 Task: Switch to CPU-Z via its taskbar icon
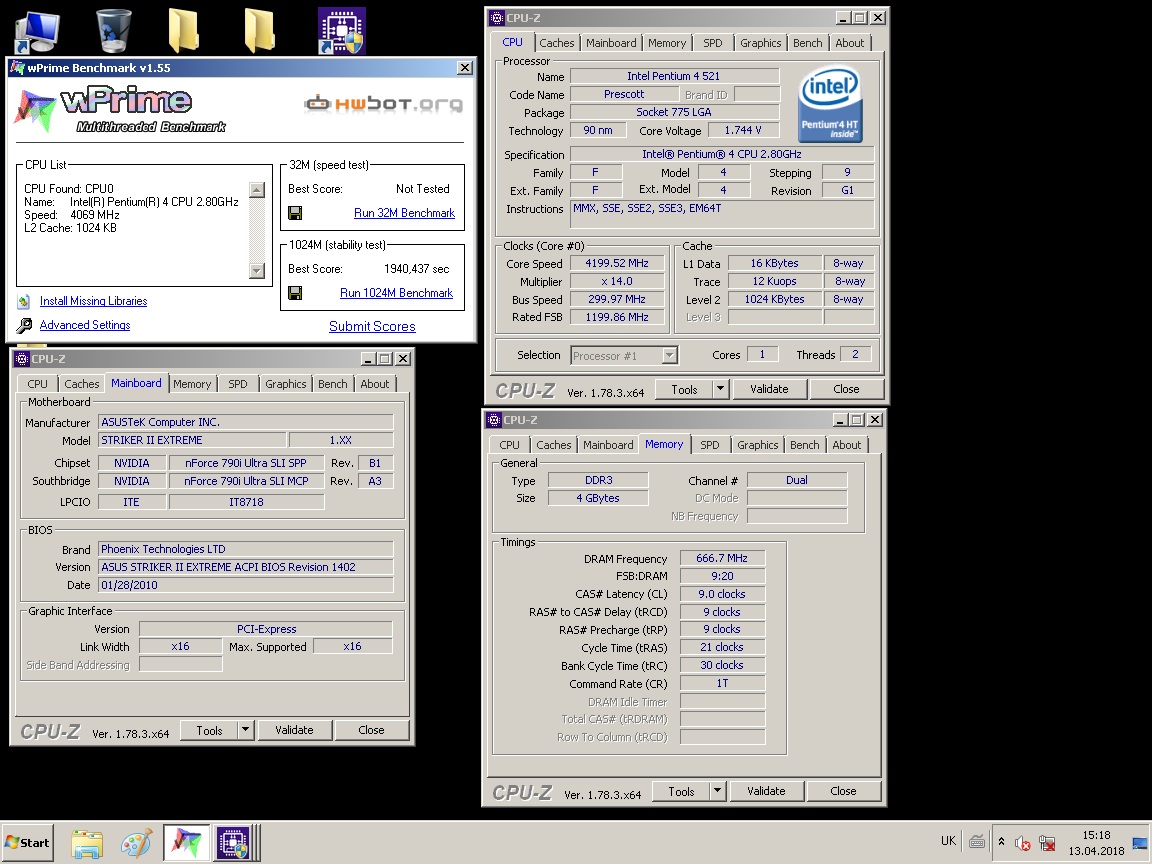click(234, 843)
